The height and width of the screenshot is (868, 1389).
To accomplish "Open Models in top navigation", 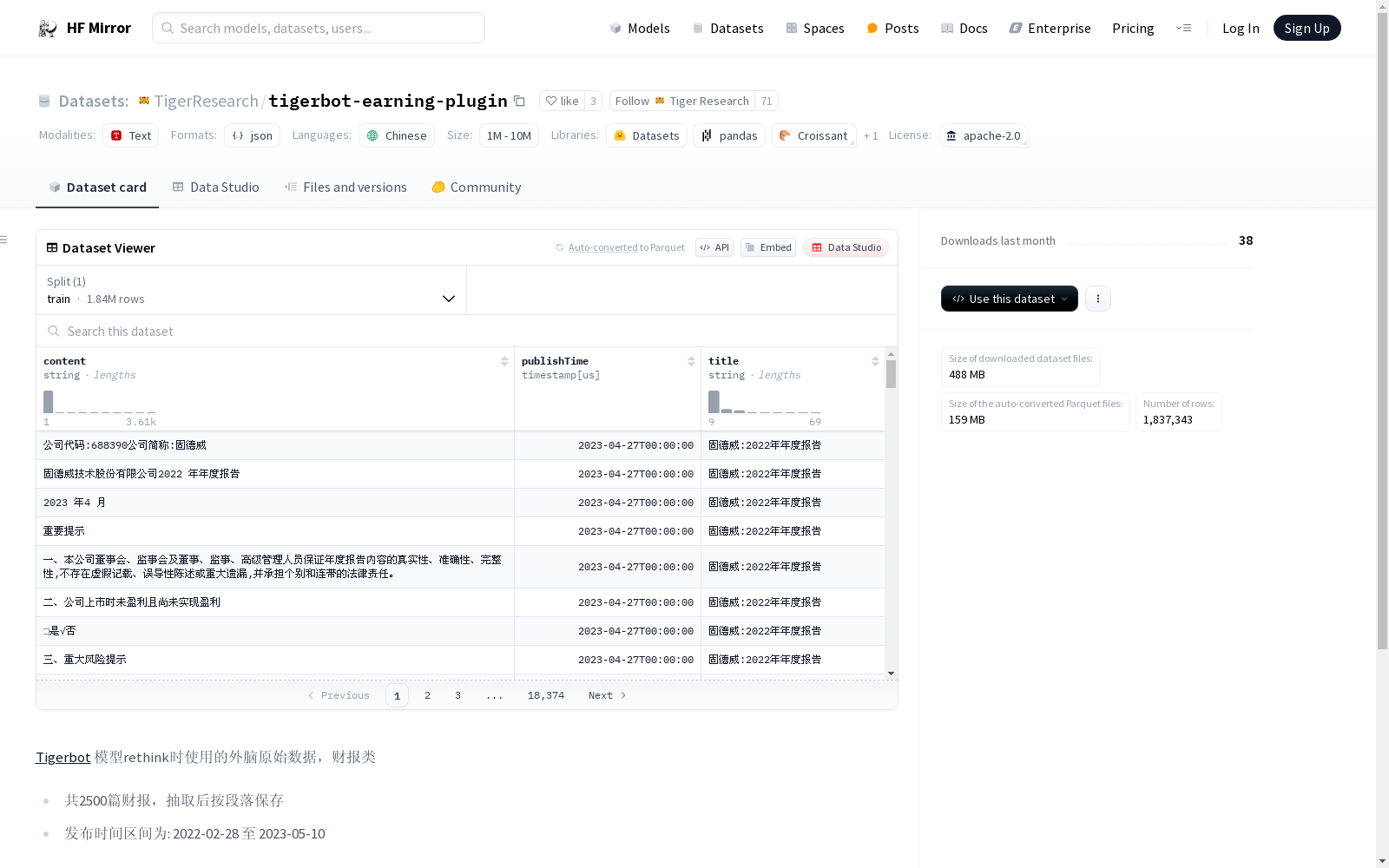I will [640, 28].
